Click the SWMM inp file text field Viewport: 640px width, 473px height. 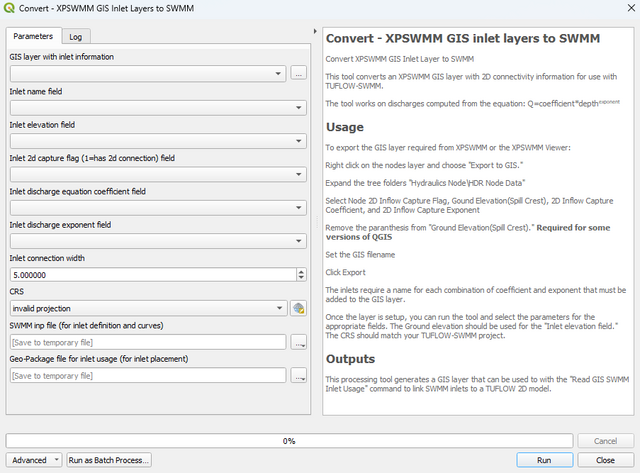pyautogui.click(x=147, y=342)
